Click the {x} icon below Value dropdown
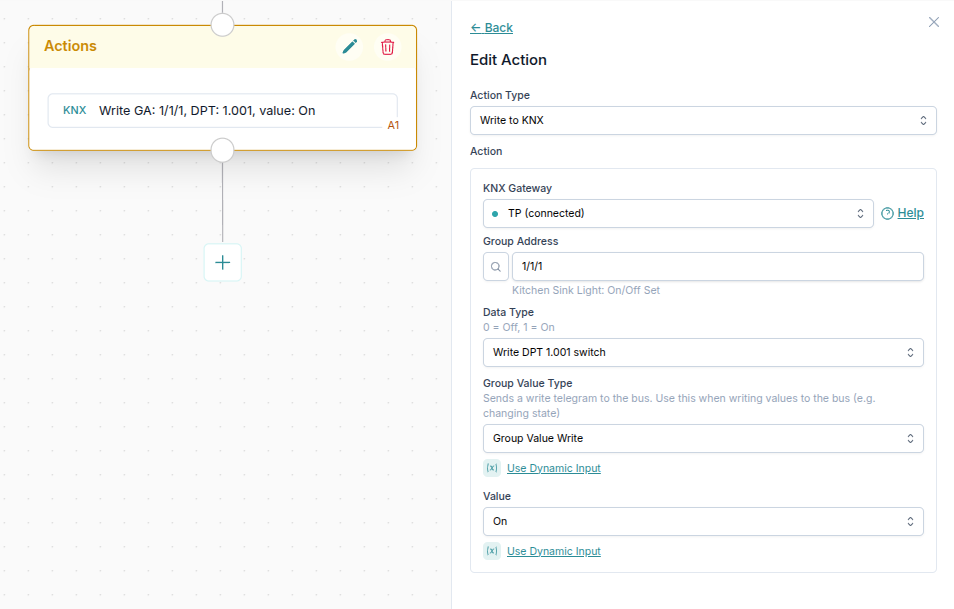The width and height of the screenshot is (954, 609). tap(492, 551)
